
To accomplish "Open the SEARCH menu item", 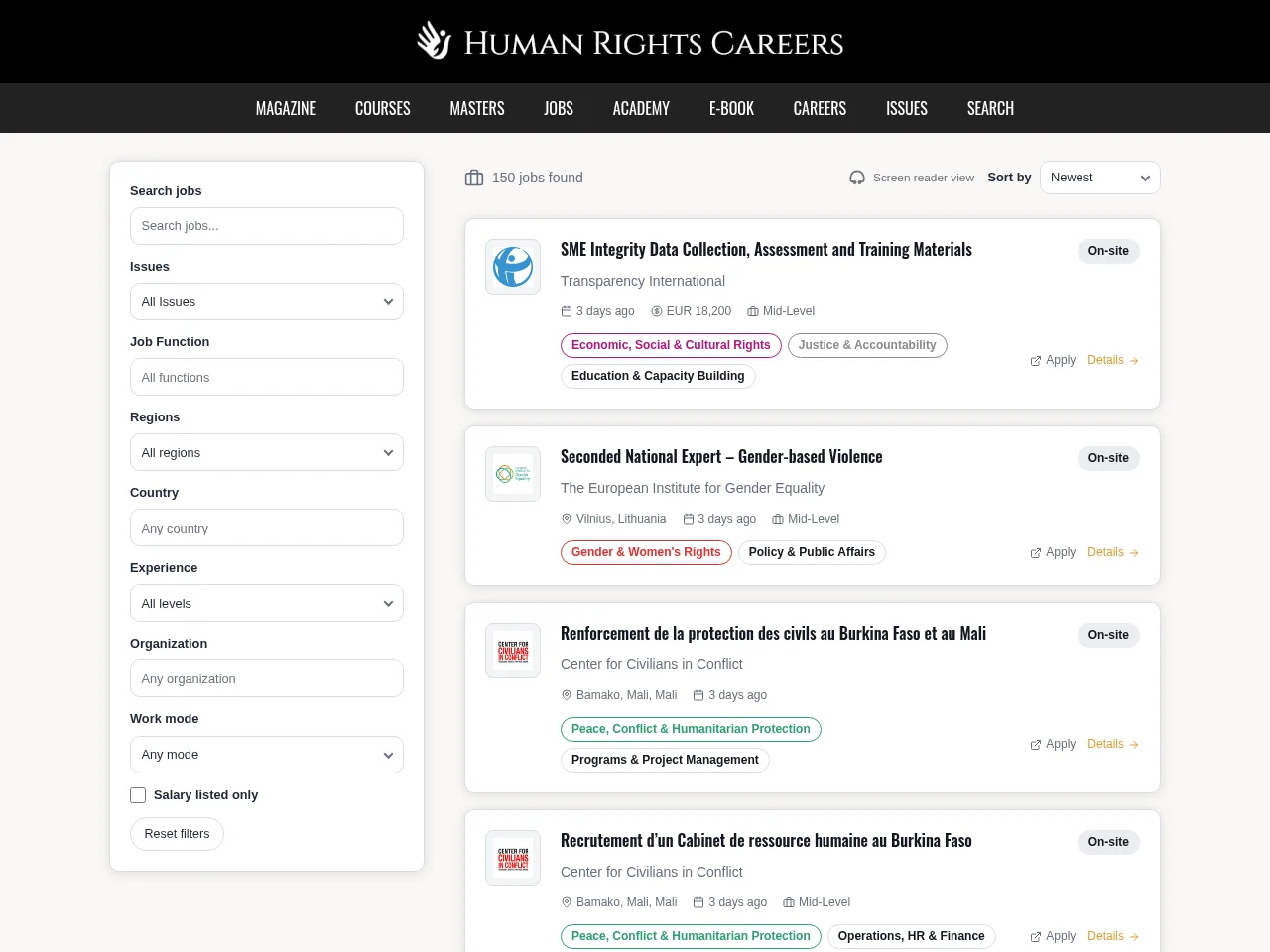I will [990, 108].
